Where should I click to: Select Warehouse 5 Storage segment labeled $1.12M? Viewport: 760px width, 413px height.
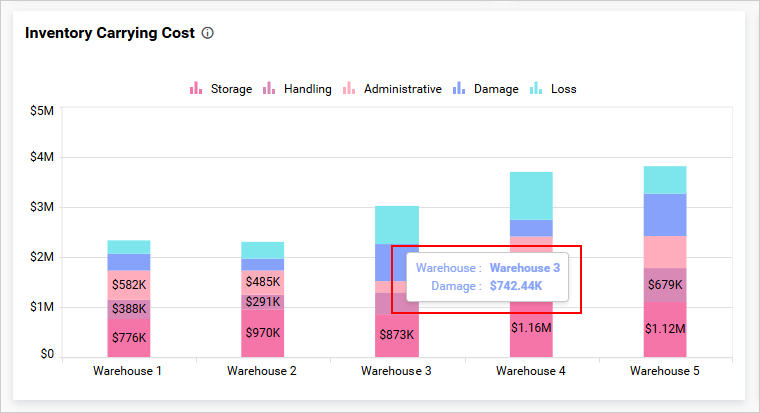(x=665, y=329)
